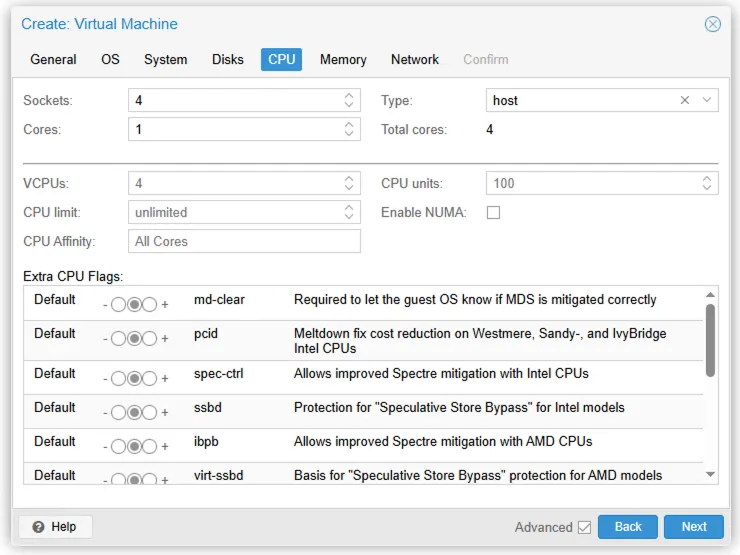Increase CPU units with up arrow
Viewport: 740px width, 555px height.
click(706, 178)
